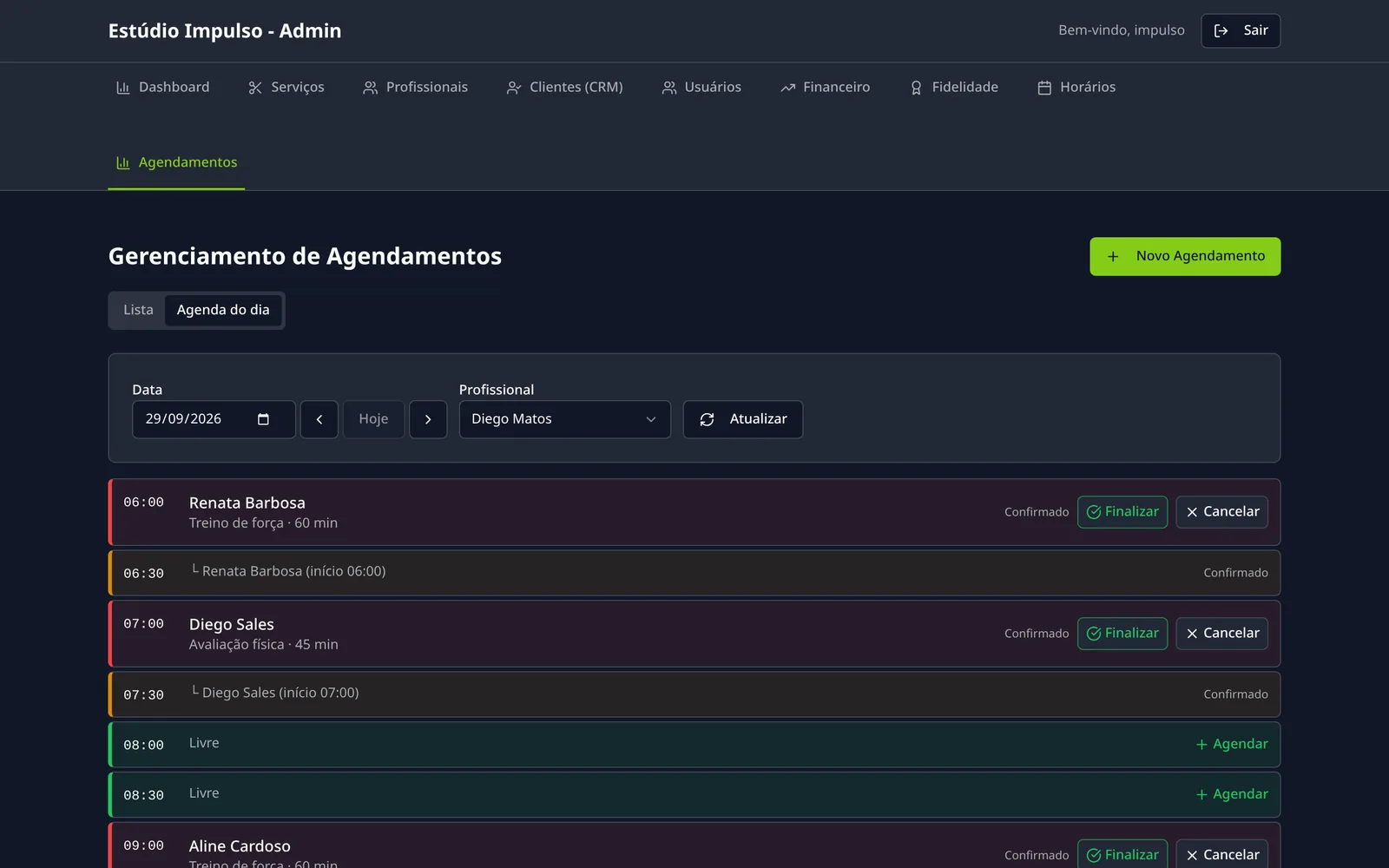Click the trending-up icon beside Financeiro

click(787, 88)
